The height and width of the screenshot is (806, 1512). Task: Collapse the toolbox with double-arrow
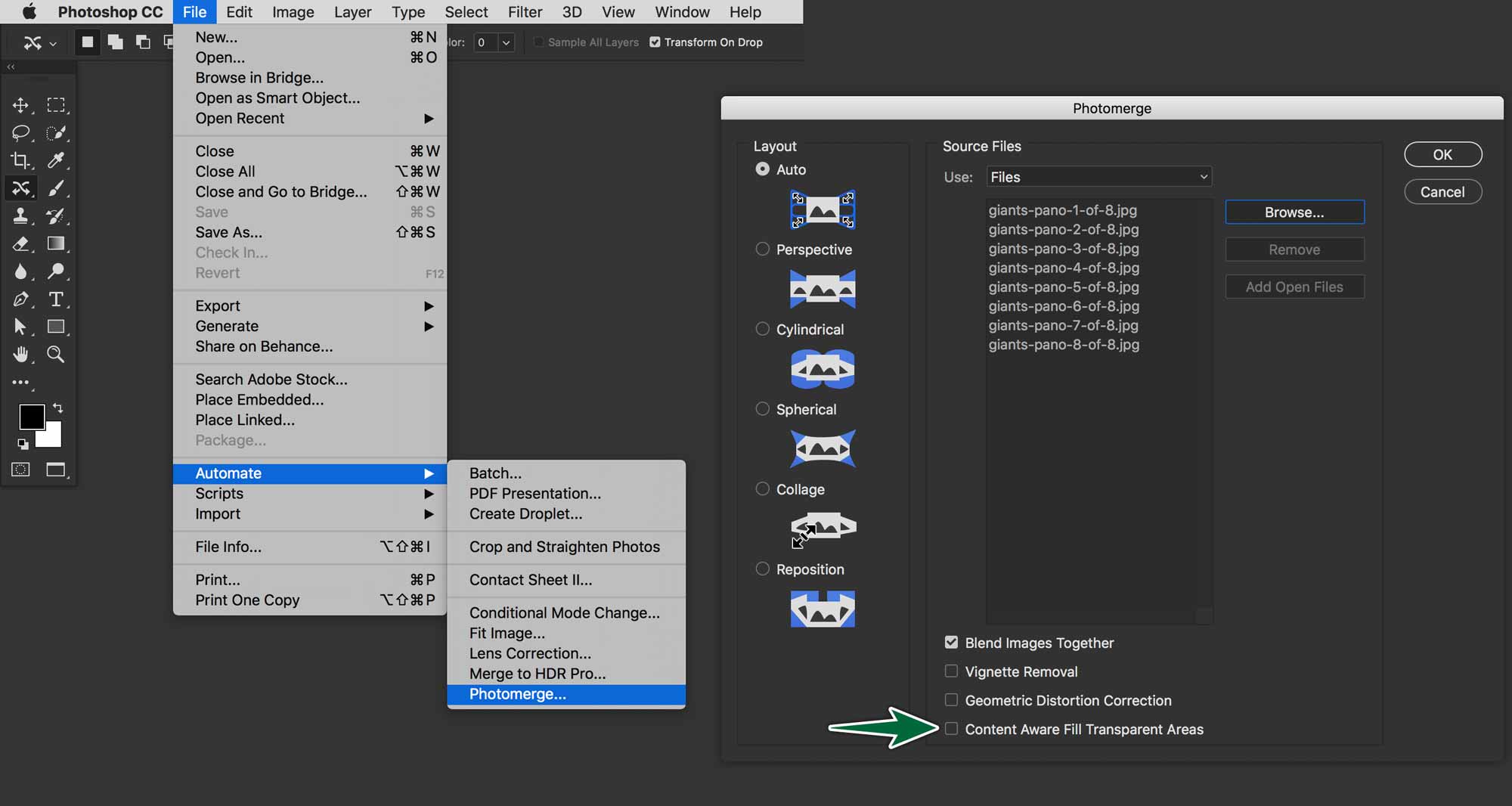(x=11, y=67)
